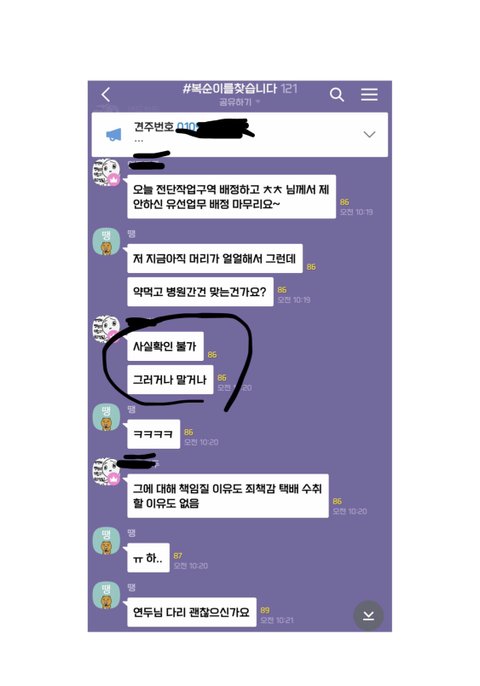Tap the chatroom title #복순이를찾습니다
This screenshot has width=480, height=686.
pyautogui.click(x=230, y=88)
